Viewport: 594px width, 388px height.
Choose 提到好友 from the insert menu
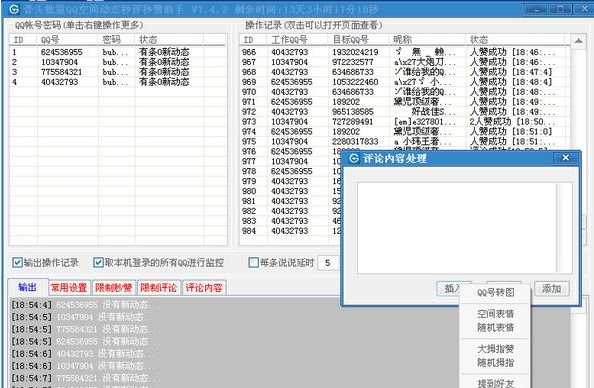coord(496,383)
